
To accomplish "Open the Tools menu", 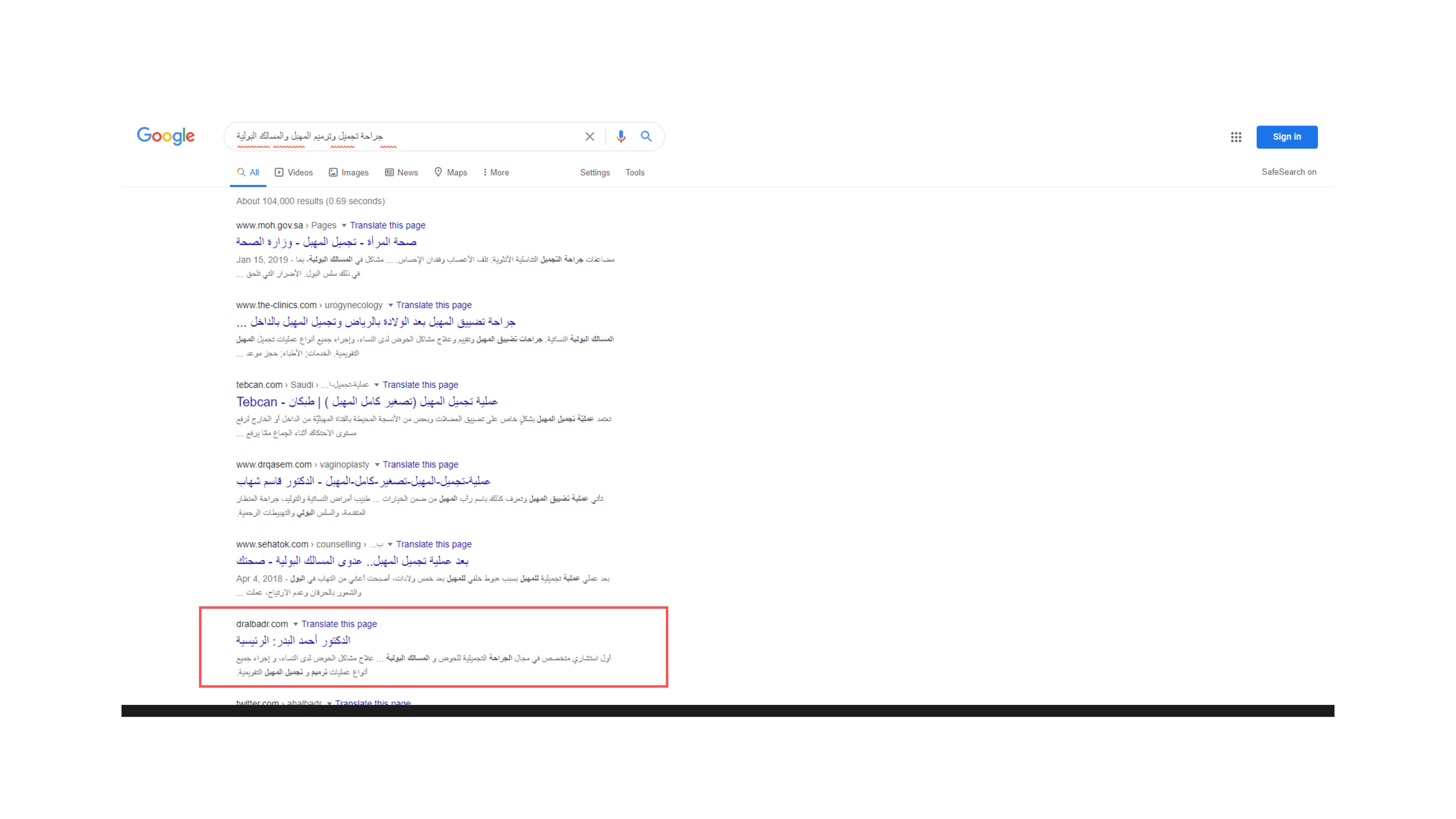I will point(635,172).
